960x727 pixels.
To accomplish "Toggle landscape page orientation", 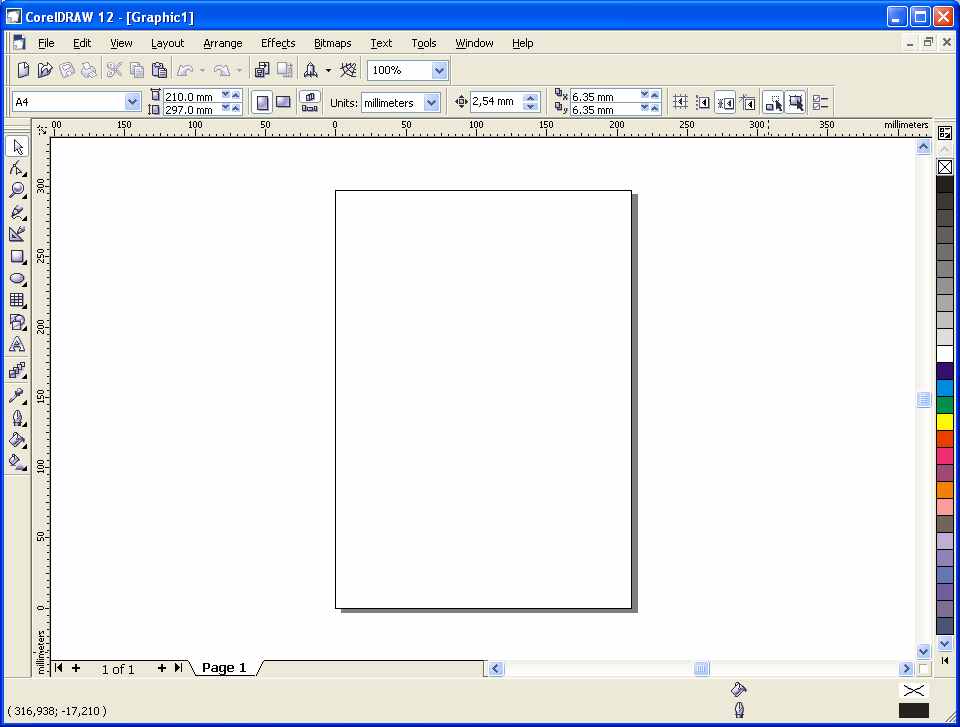I will coord(283,102).
